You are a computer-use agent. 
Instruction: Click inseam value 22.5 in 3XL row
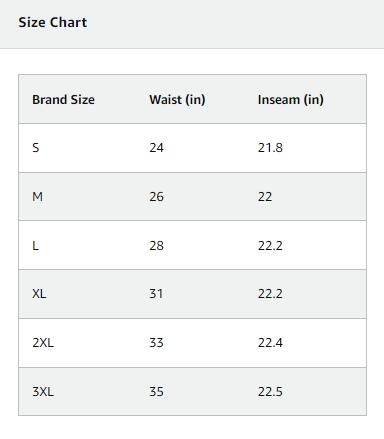tap(270, 391)
